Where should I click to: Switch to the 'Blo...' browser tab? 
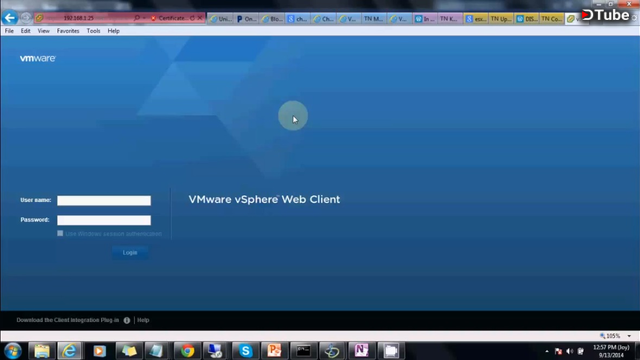coord(272,19)
